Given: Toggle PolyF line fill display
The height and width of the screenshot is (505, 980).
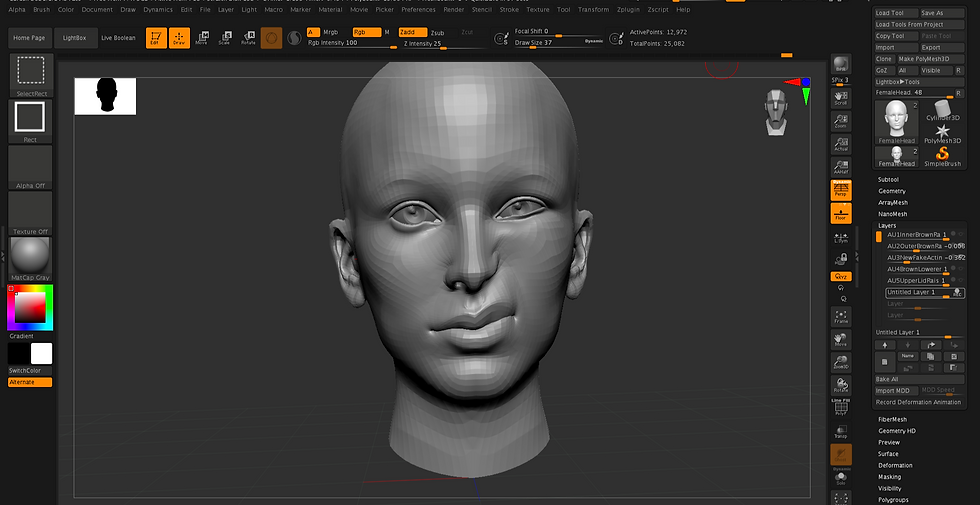Looking at the screenshot, I should point(841,408).
